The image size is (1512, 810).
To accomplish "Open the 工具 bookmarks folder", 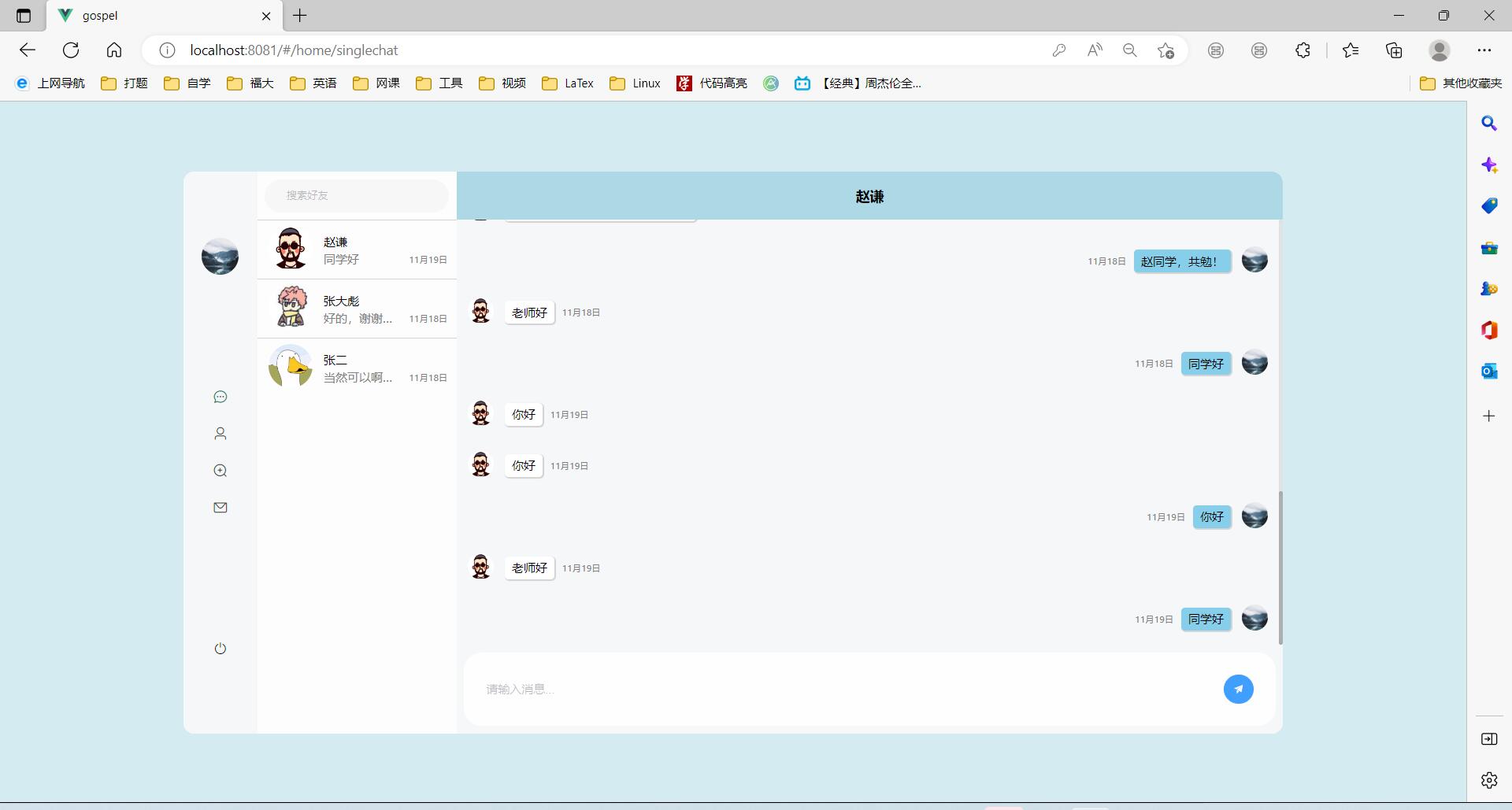I will [x=439, y=83].
